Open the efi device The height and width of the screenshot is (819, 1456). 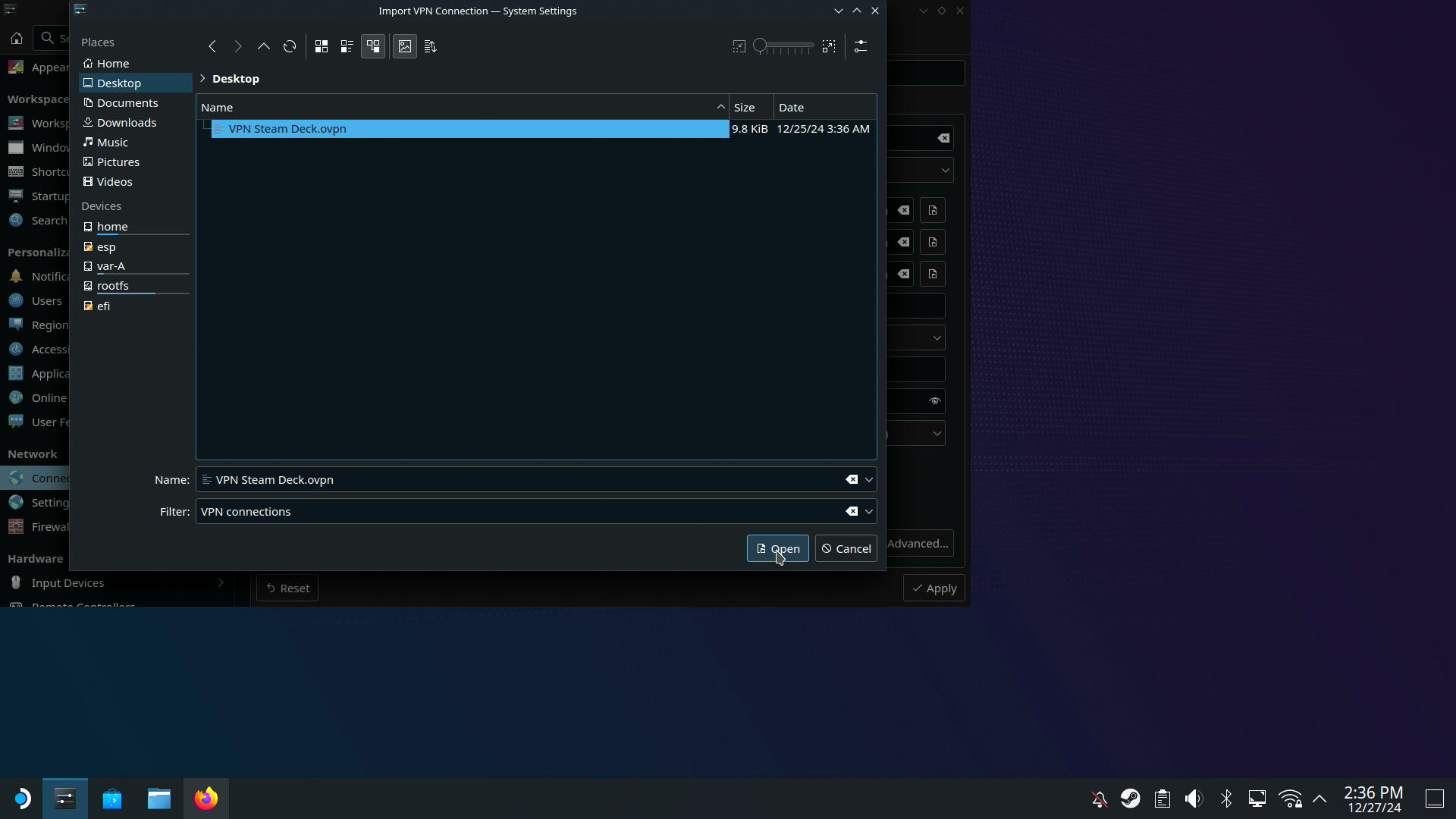pyautogui.click(x=136, y=306)
